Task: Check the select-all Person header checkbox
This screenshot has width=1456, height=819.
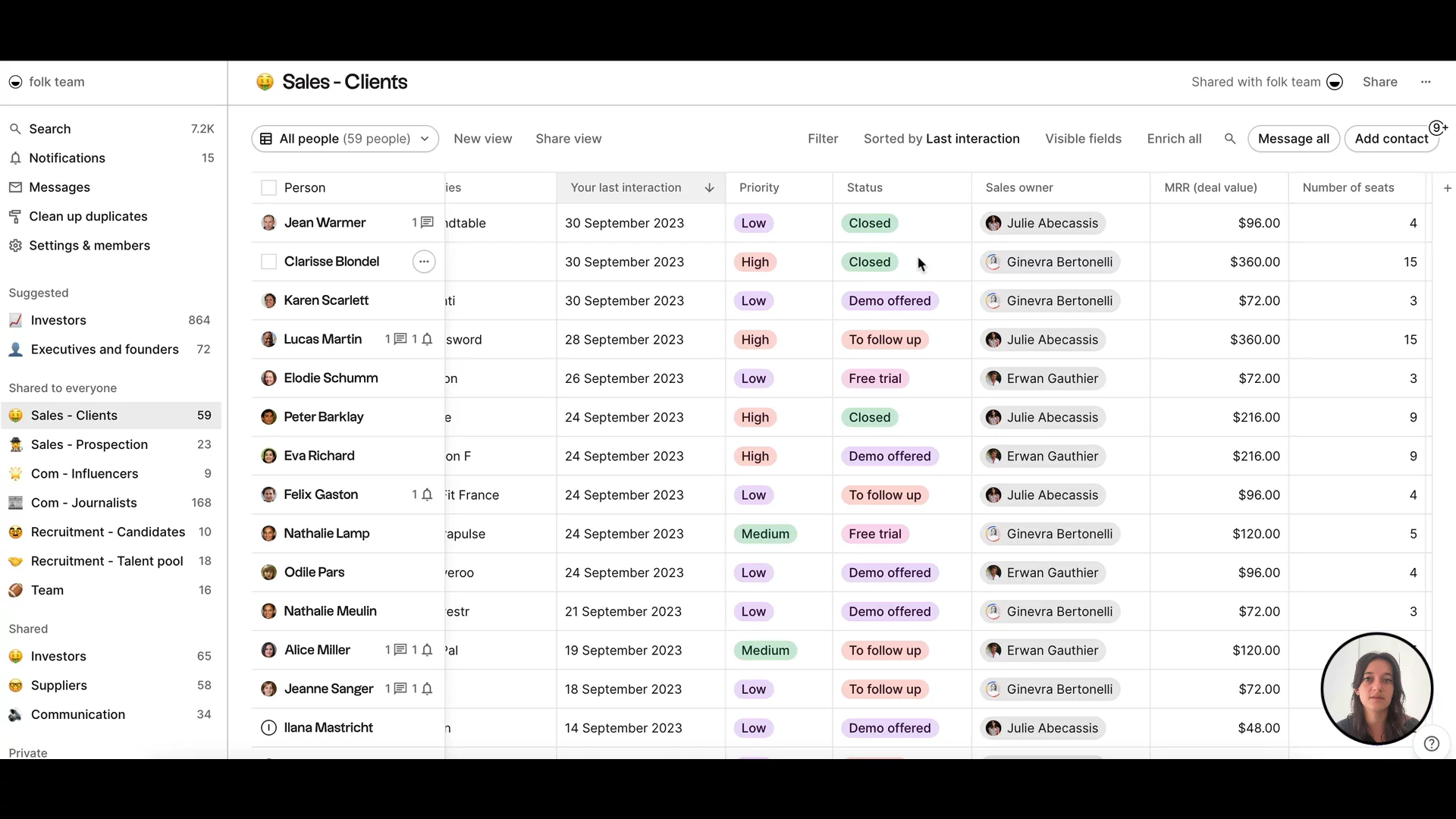Action: tap(268, 188)
